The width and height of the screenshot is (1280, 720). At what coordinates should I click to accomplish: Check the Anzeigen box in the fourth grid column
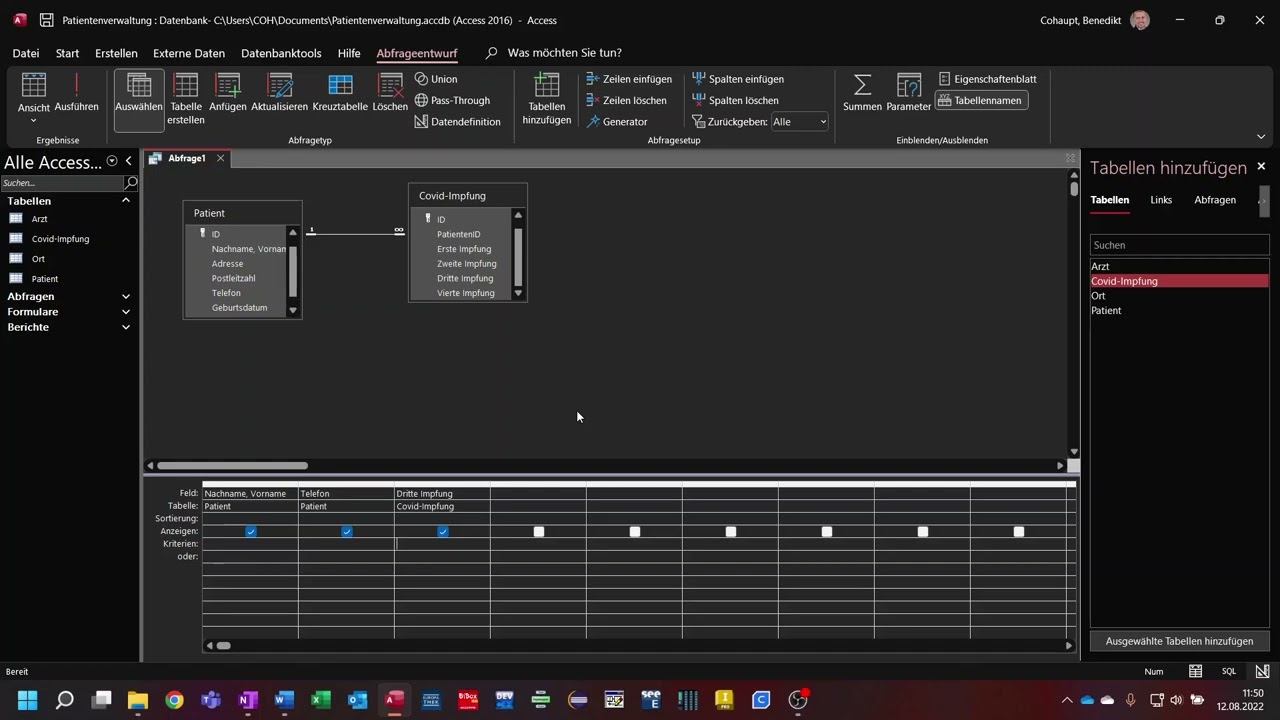(539, 532)
